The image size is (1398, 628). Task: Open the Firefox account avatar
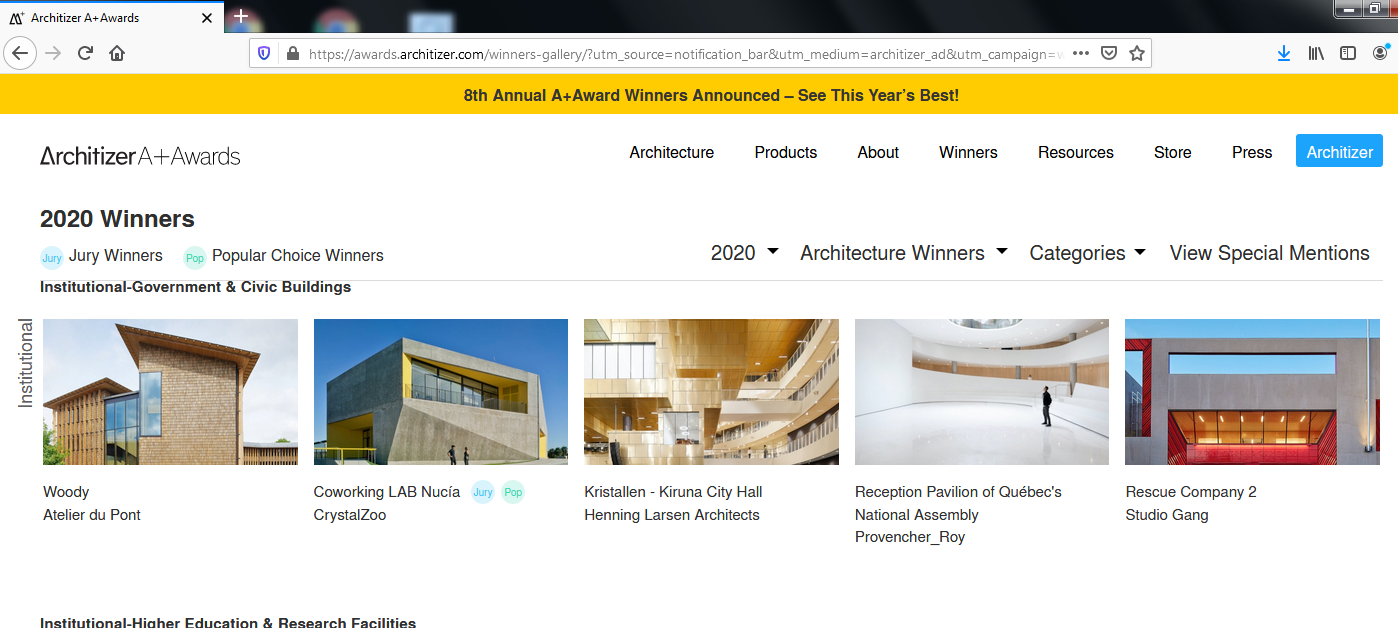pyautogui.click(x=1381, y=53)
